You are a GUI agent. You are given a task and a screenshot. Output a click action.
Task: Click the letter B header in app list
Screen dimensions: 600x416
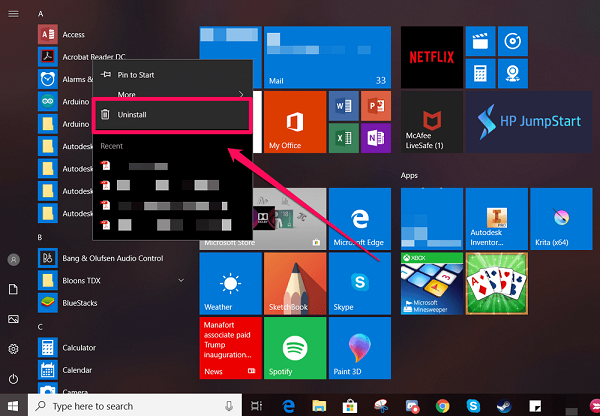click(40, 237)
